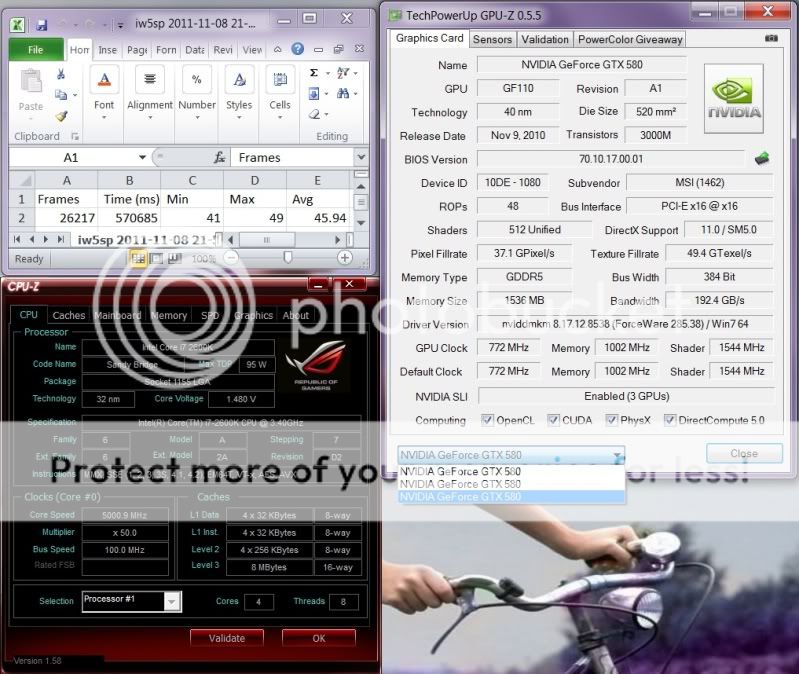
Task: Click the GPU-Z screenshot camera icon
Action: (771, 39)
